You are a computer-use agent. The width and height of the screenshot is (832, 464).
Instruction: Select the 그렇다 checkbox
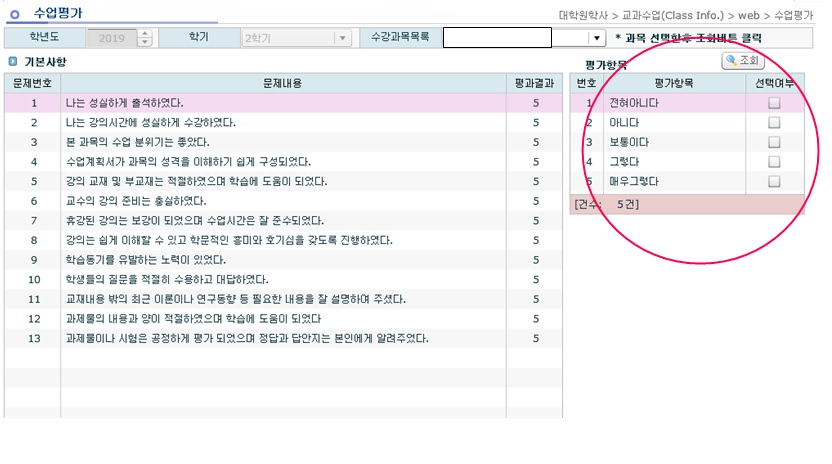click(774, 162)
